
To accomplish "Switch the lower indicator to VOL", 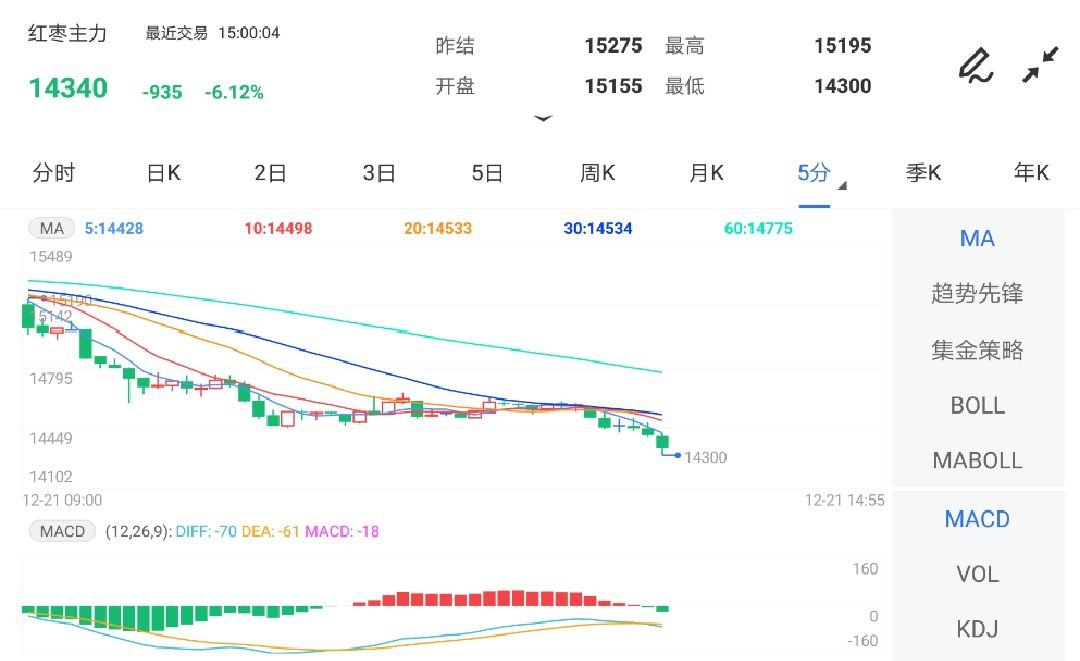I will click(x=977, y=574).
